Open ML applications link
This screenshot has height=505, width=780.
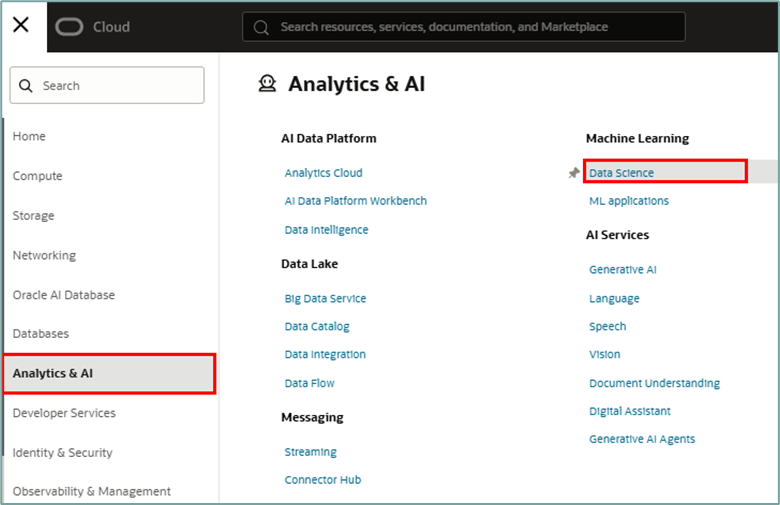(629, 201)
